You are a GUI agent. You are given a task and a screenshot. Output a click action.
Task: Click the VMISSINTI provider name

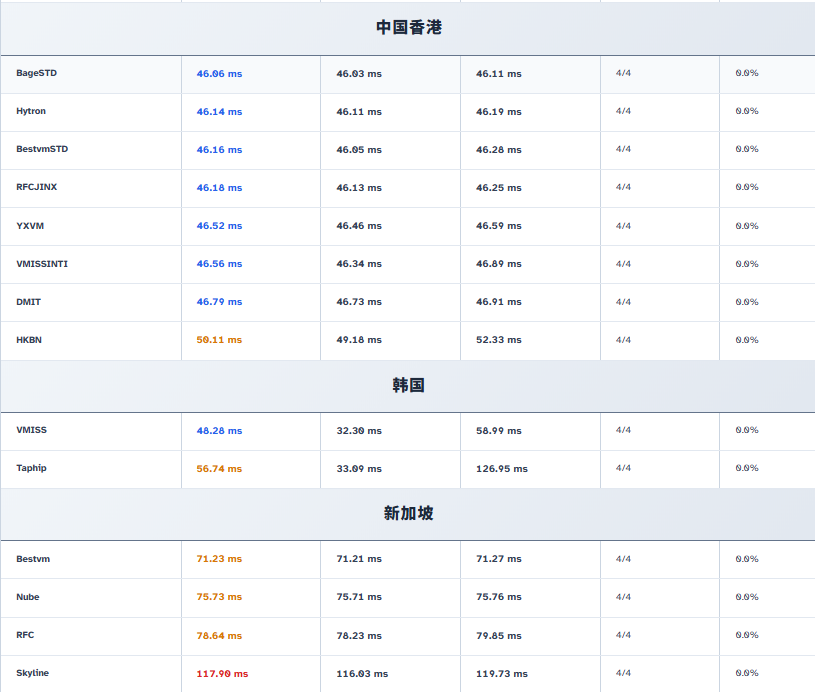point(42,264)
